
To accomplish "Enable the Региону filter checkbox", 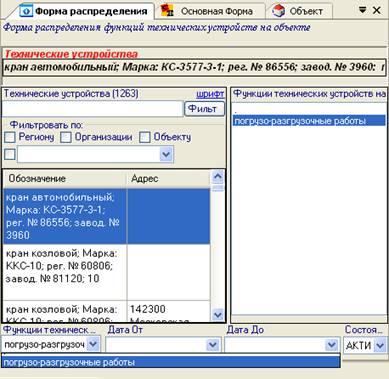I will [x=9, y=137].
